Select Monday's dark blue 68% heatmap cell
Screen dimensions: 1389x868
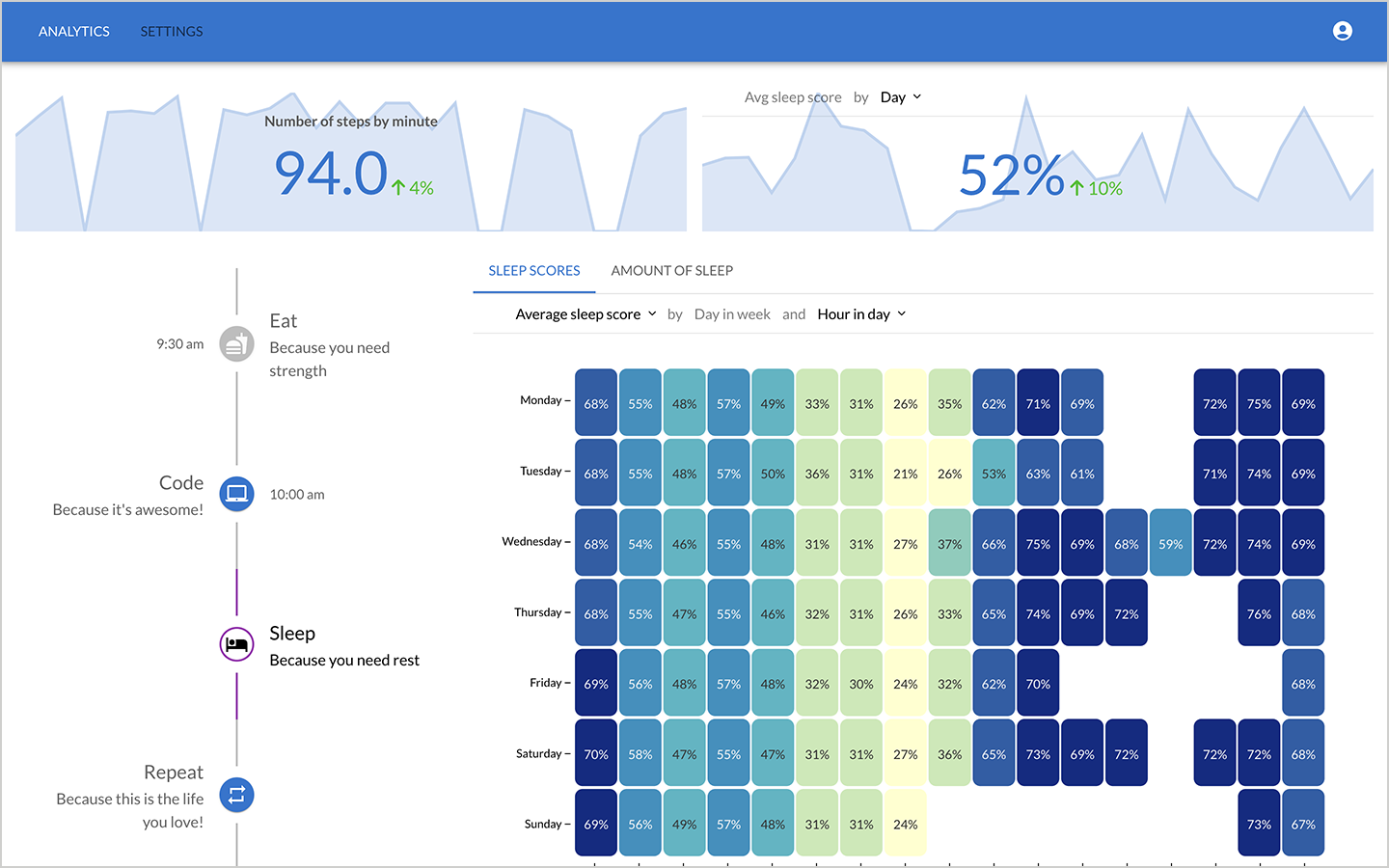point(595,403)
